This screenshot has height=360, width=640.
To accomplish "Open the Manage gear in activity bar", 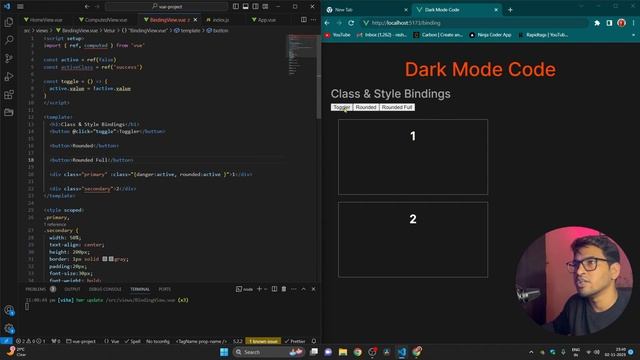I will click(9, 328).
